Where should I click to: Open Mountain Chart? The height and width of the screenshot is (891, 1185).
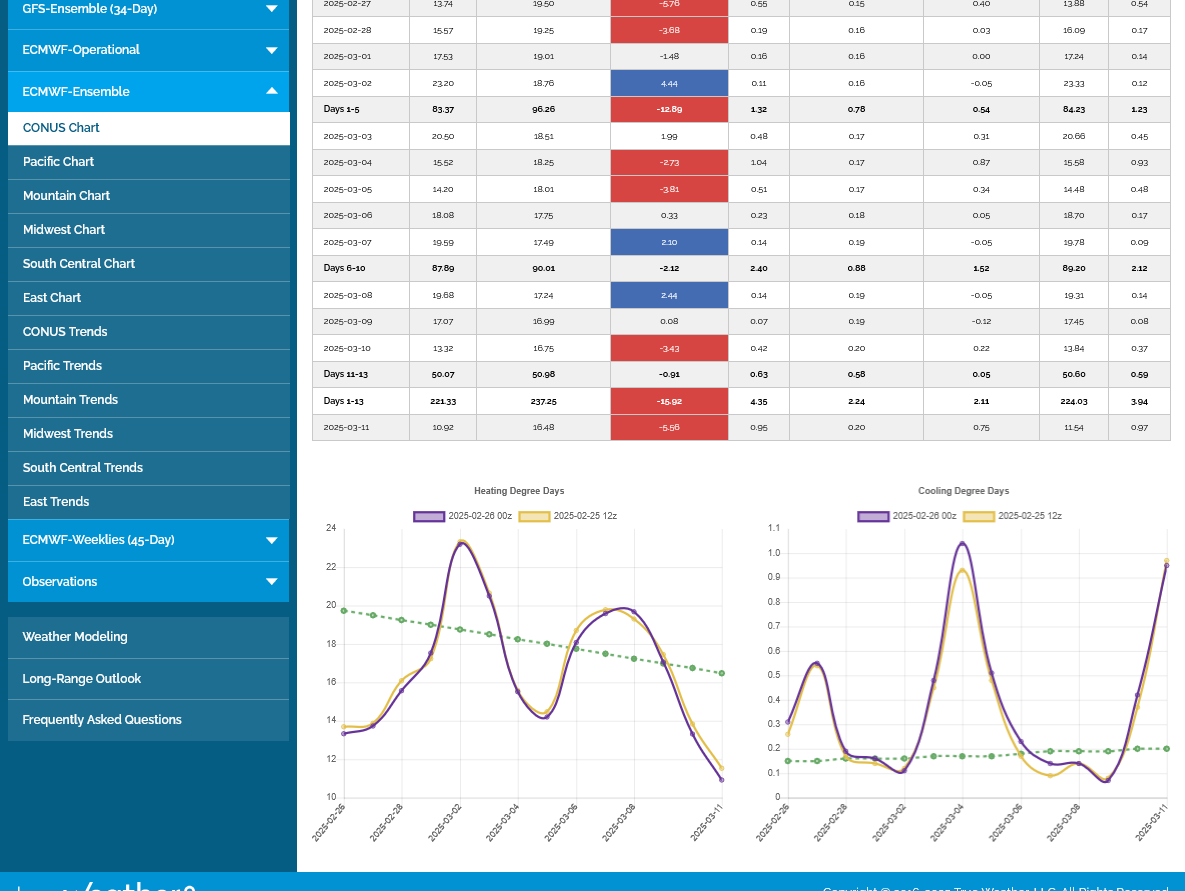148,196
